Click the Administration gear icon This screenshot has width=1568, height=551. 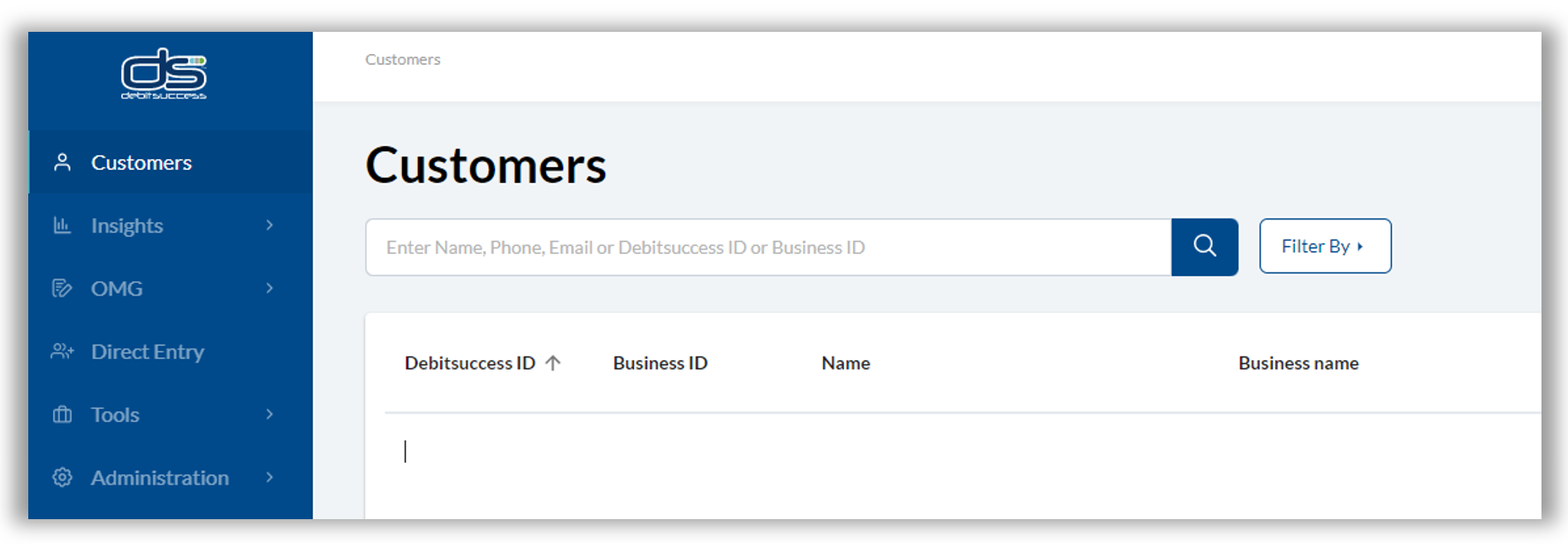[x=62, y=478]
